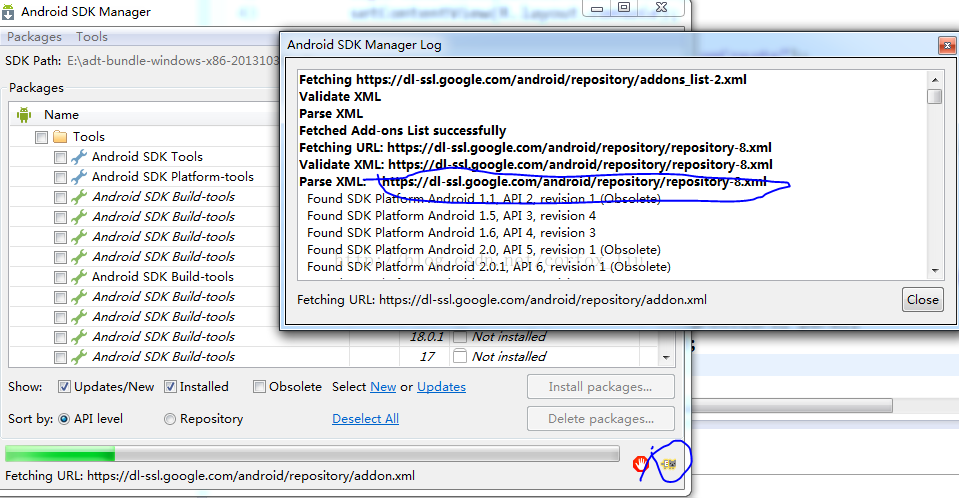959x498 pixels.
Task: Click the Select Updates link
Action: coord(441,387)
